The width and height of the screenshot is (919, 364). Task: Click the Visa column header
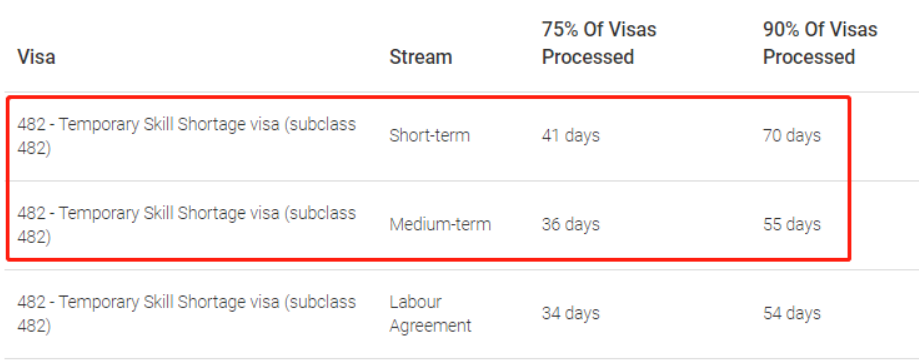(x=36, y=57)
